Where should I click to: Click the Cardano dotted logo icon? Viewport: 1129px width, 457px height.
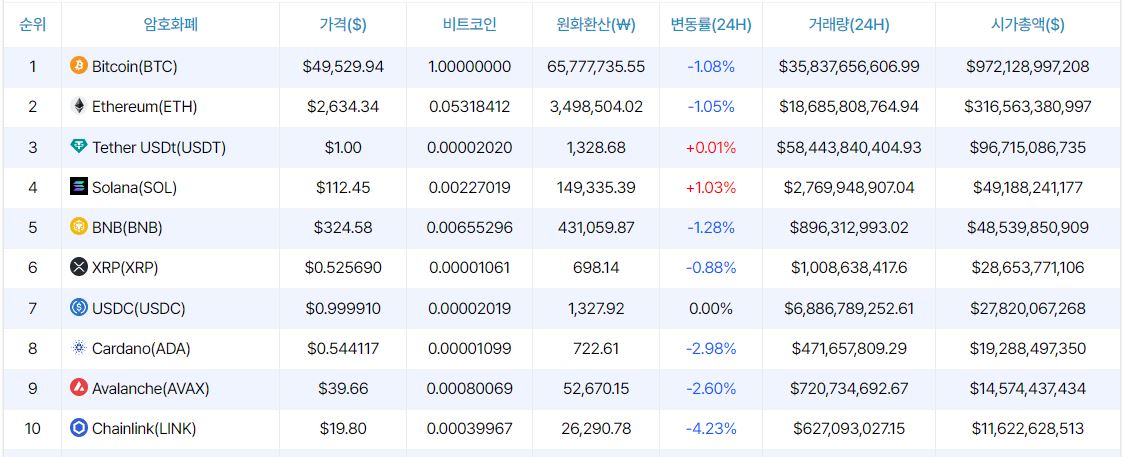[78, 348]
